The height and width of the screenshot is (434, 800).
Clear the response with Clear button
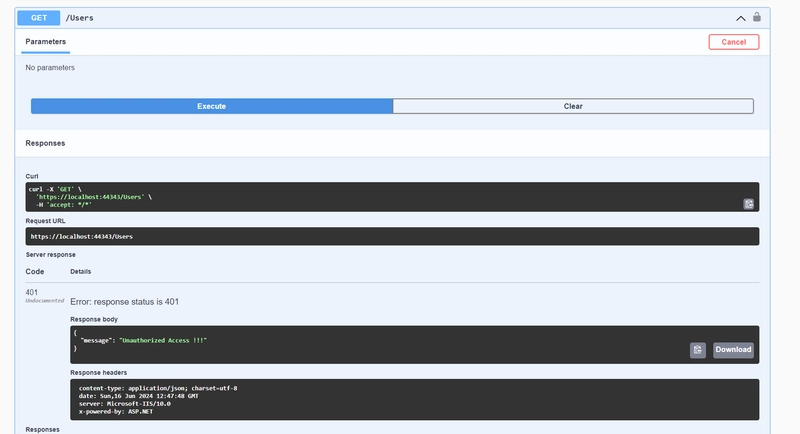(572, 106)
